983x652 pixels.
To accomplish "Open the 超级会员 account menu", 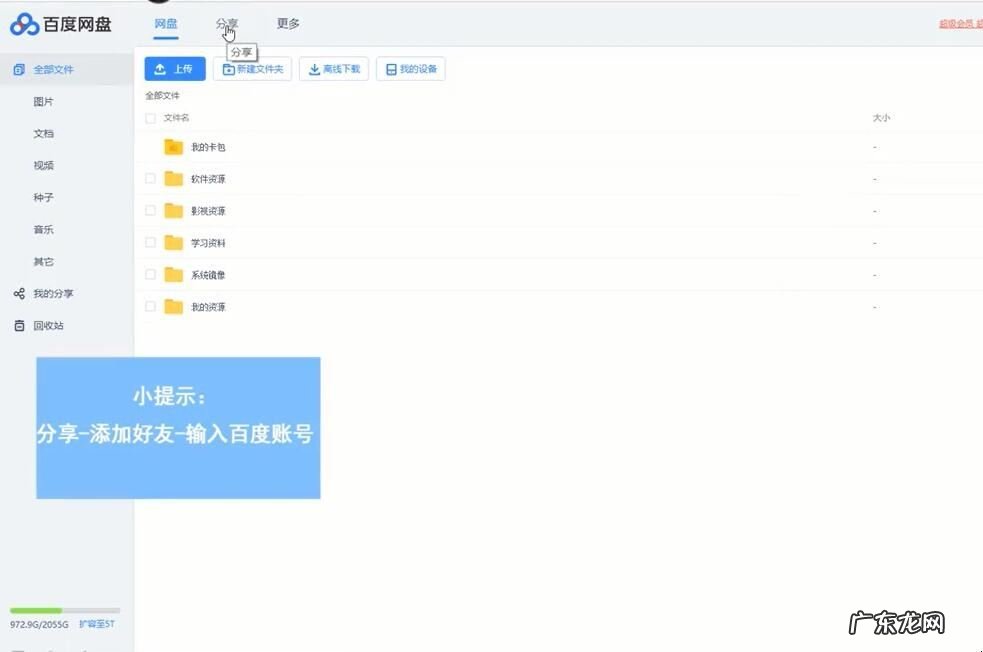I will click(x=961, y=23).
